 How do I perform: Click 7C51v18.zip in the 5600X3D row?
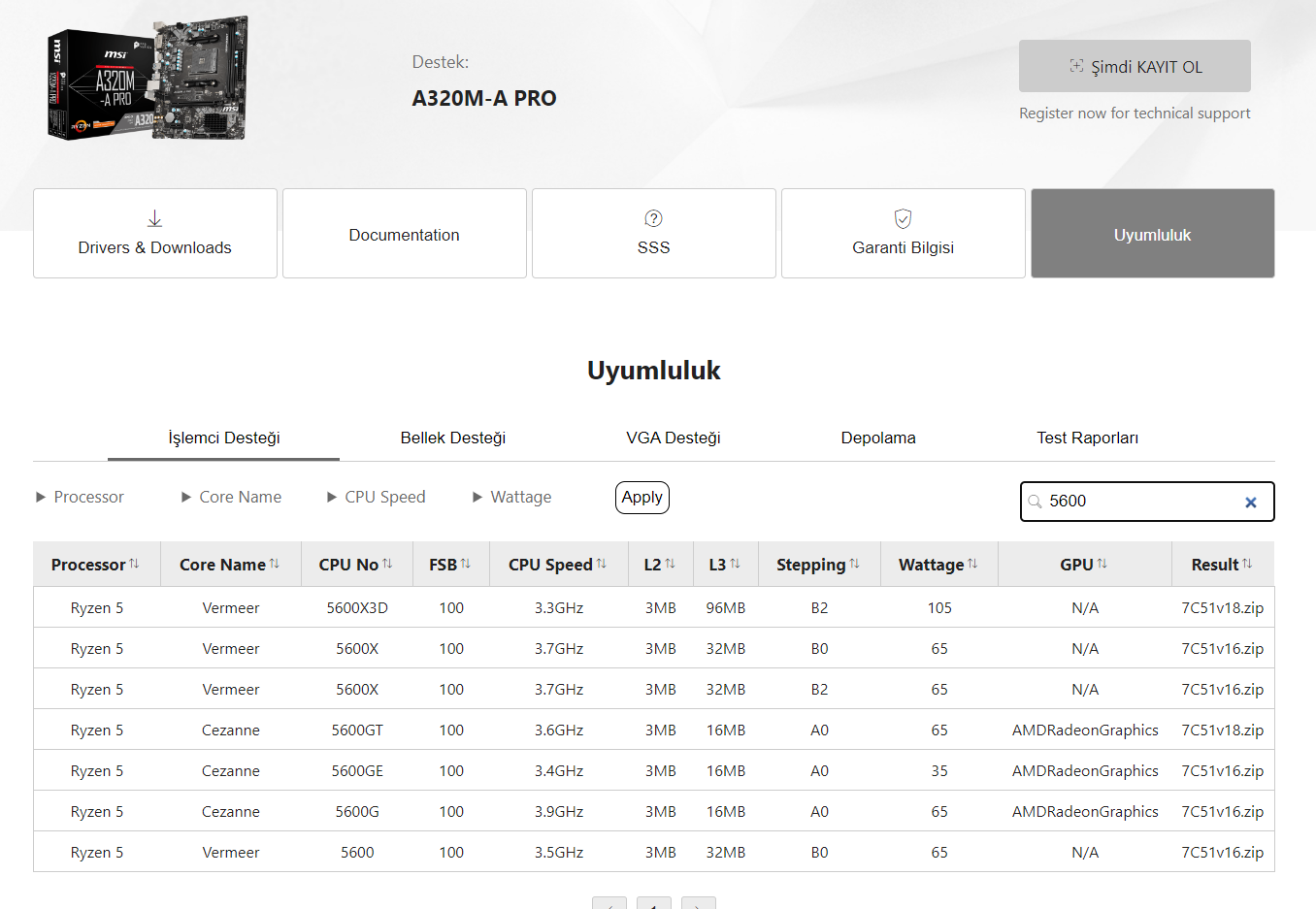[1223, 608]
